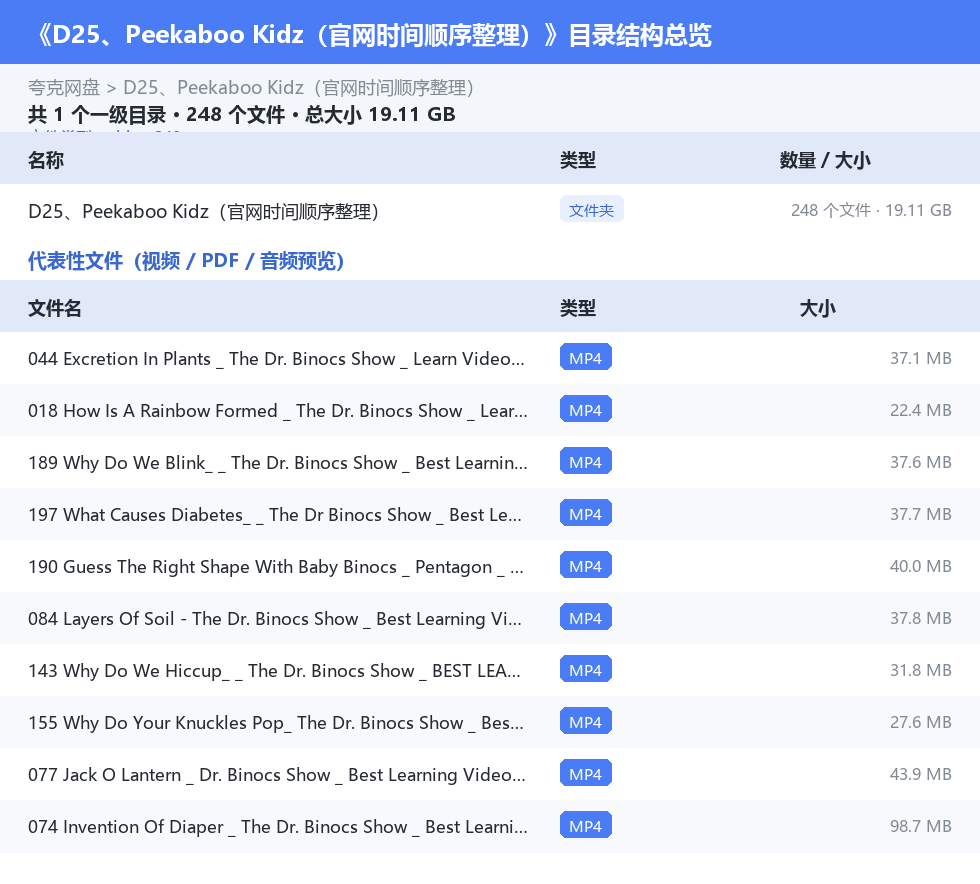Click the MP4 badge for 018 Rainbow Formed

[x=586, y=409]
